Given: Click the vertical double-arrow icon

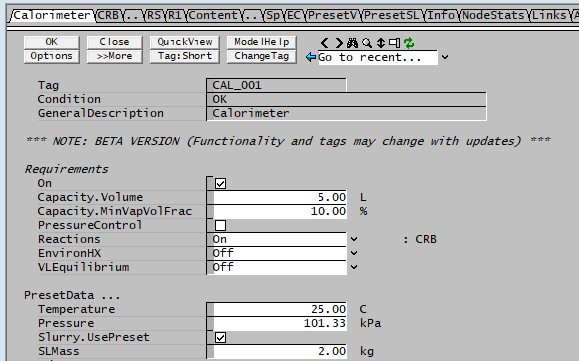Looking at the screenshot, I should (381, 43).
